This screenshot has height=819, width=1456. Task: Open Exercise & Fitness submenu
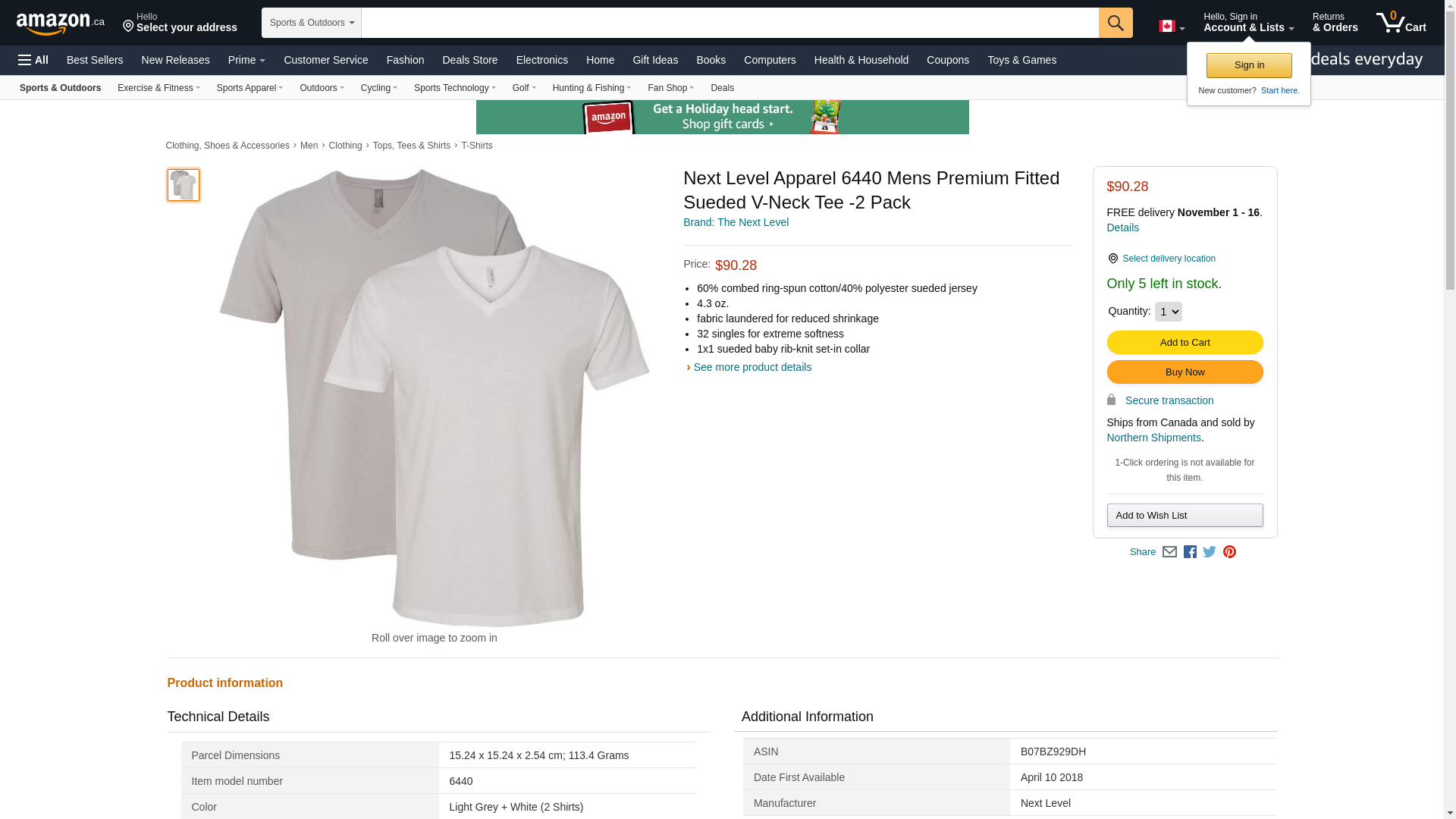158,88
